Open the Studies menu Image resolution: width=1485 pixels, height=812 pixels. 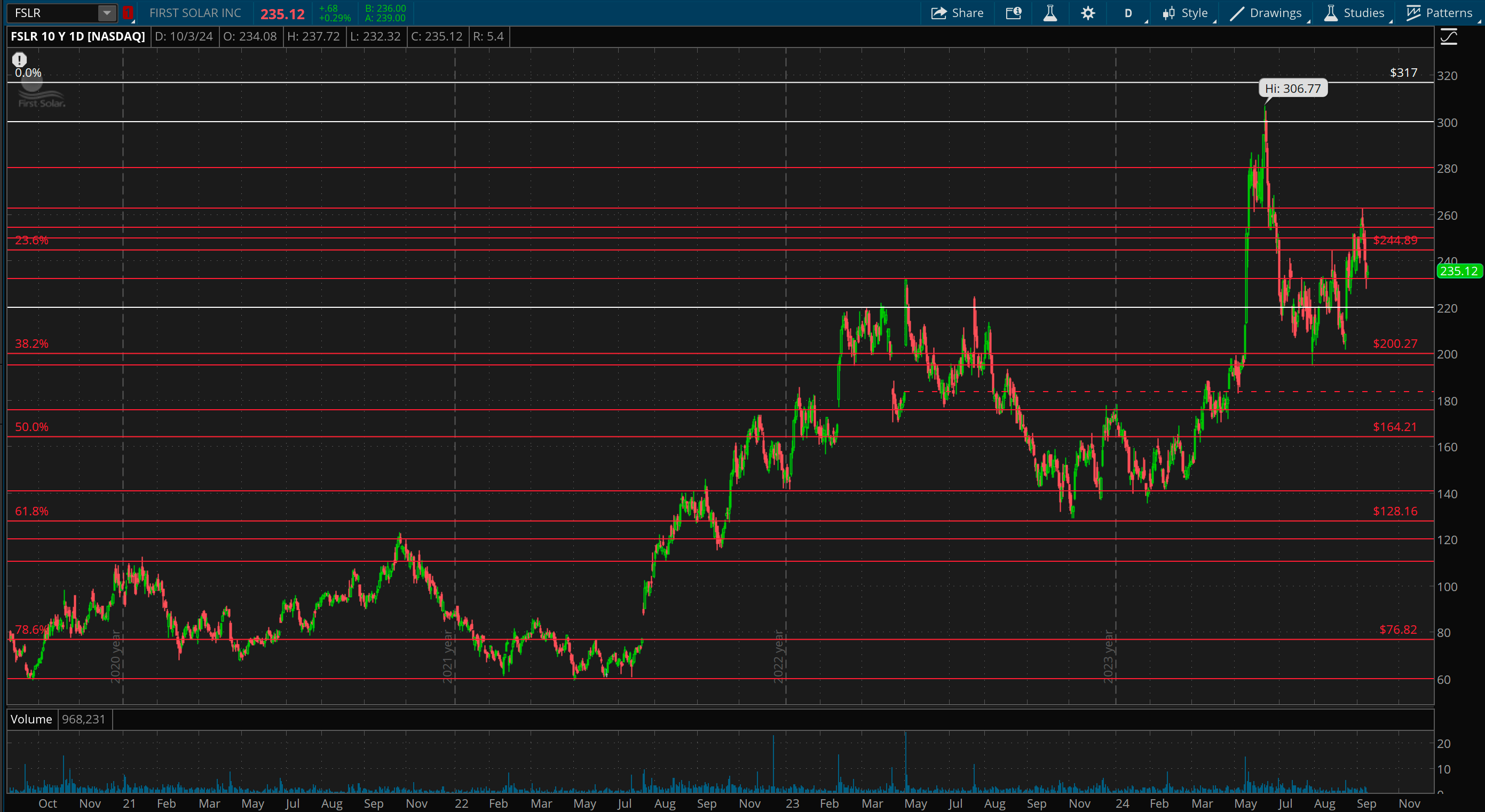tap(1354, 13)
